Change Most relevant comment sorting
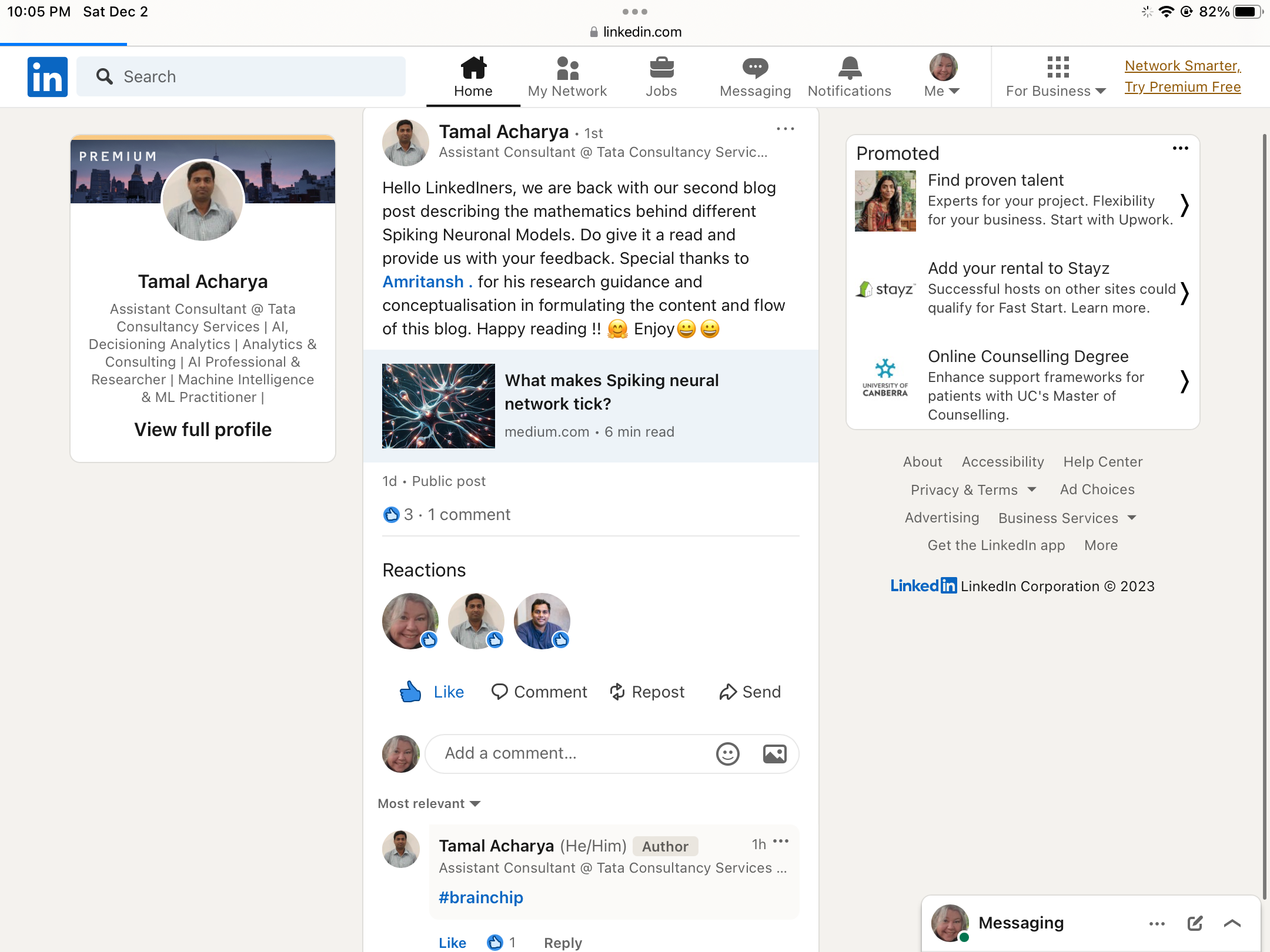 429,803
